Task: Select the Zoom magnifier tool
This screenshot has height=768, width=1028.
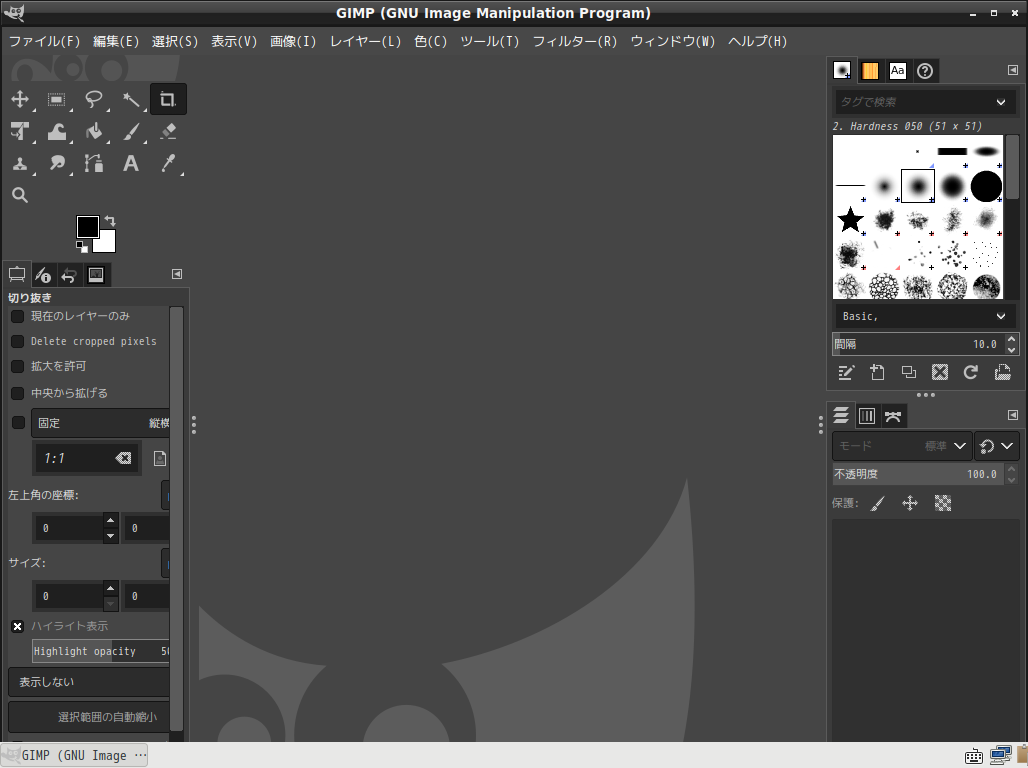Action: pos(20,195)
